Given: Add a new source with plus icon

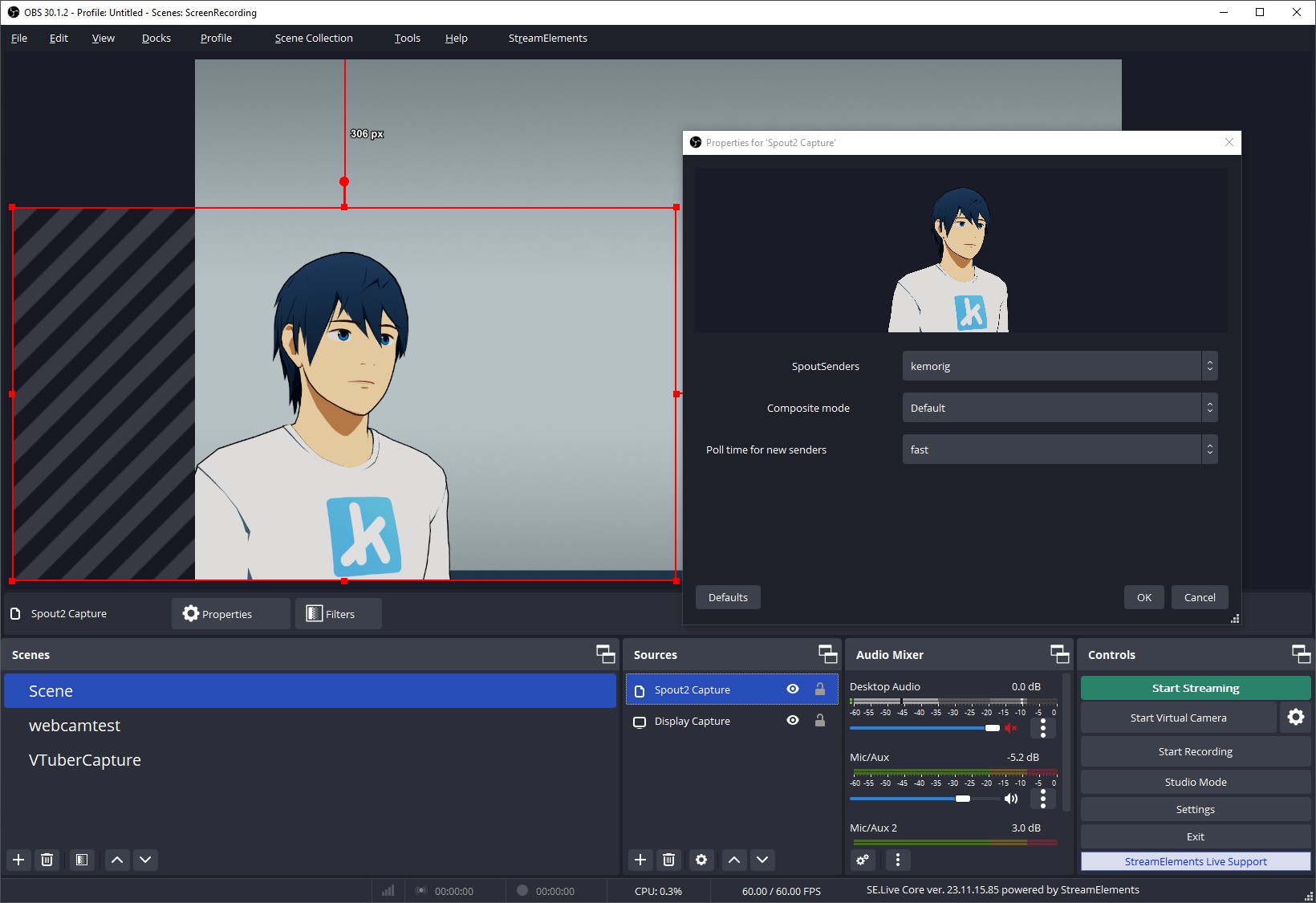Looking at the screenshot, I should (x=640, y=860).
